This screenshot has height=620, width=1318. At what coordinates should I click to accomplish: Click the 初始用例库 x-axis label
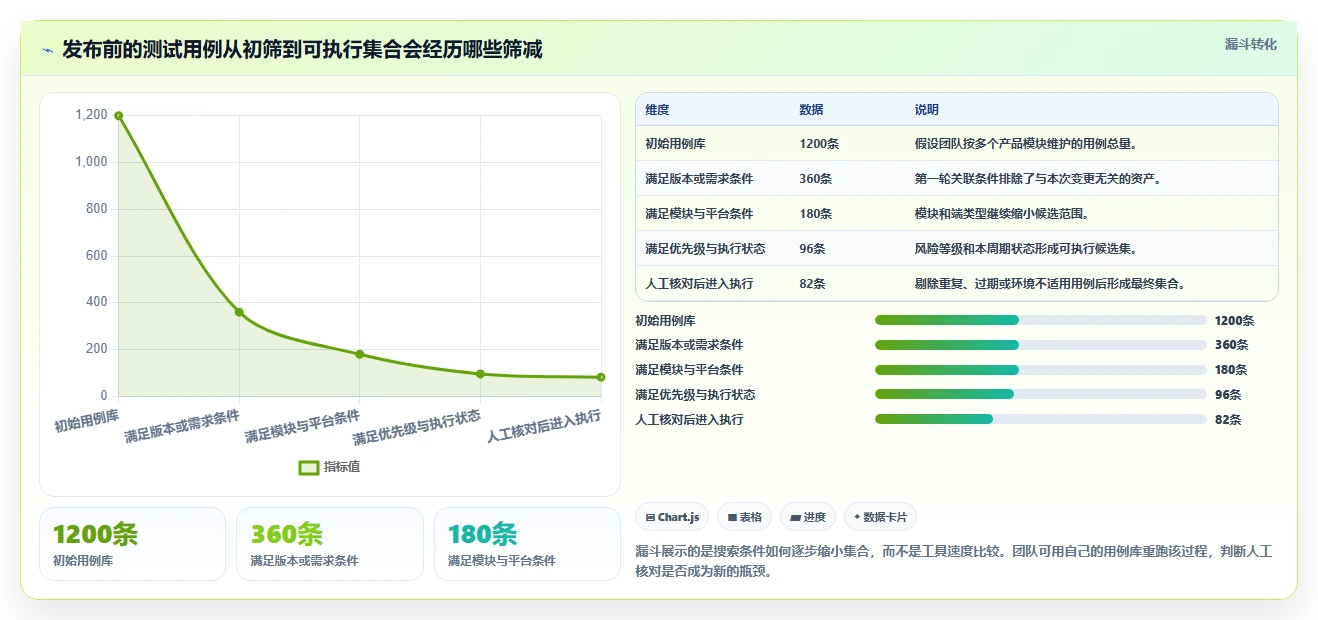pyautogui.click(x=87, y=420)
